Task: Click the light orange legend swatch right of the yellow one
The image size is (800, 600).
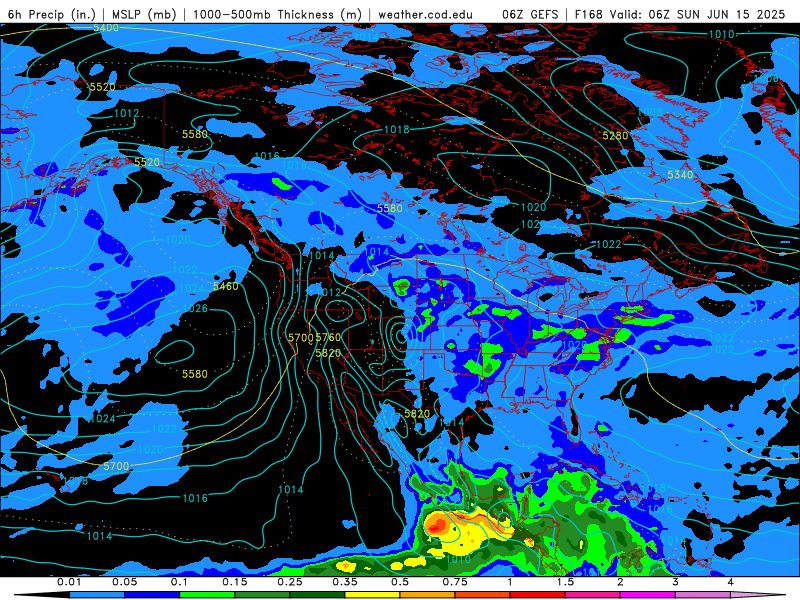Action: (x=428, y=595)
